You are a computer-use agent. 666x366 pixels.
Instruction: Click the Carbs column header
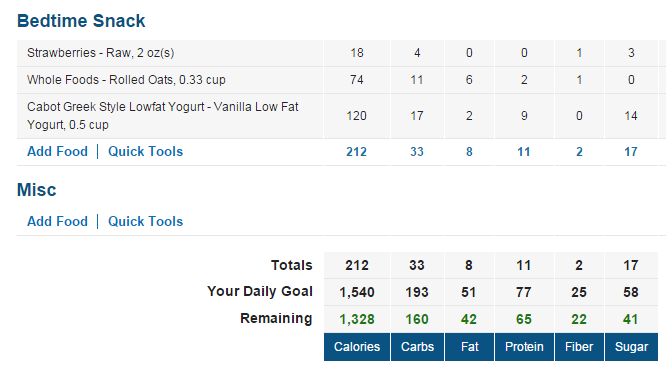417,347
